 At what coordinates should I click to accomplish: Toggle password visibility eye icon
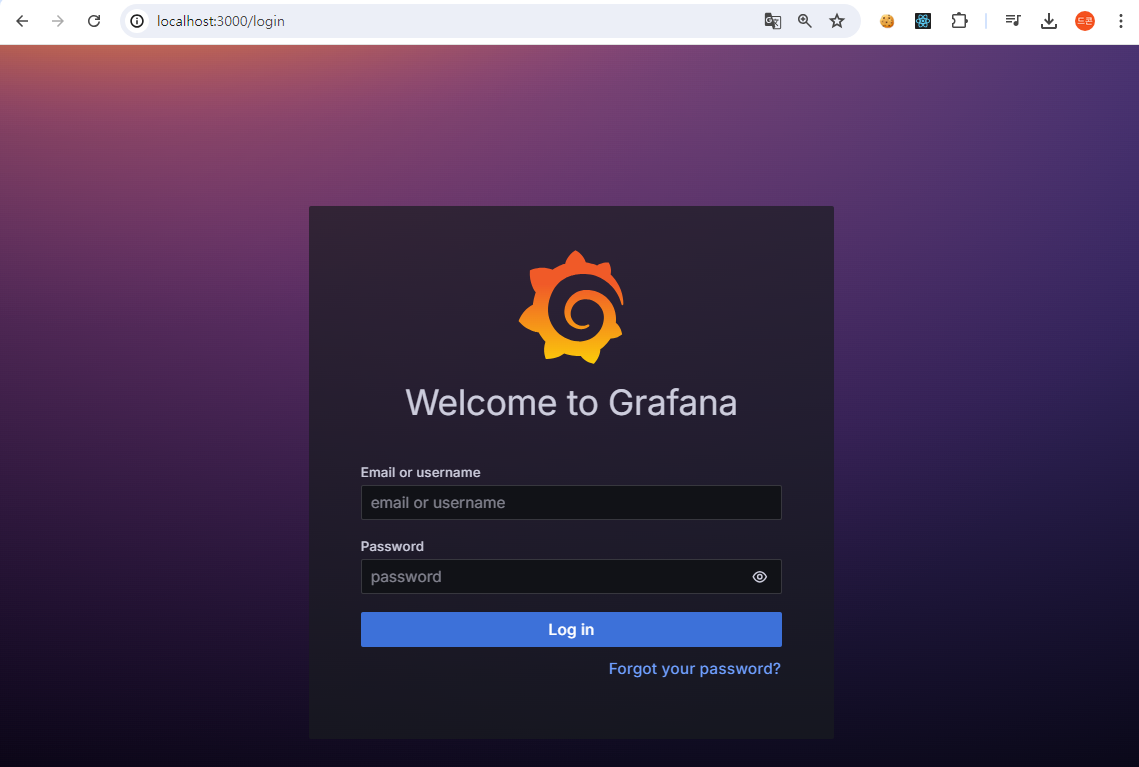click(x=760, y=577)
